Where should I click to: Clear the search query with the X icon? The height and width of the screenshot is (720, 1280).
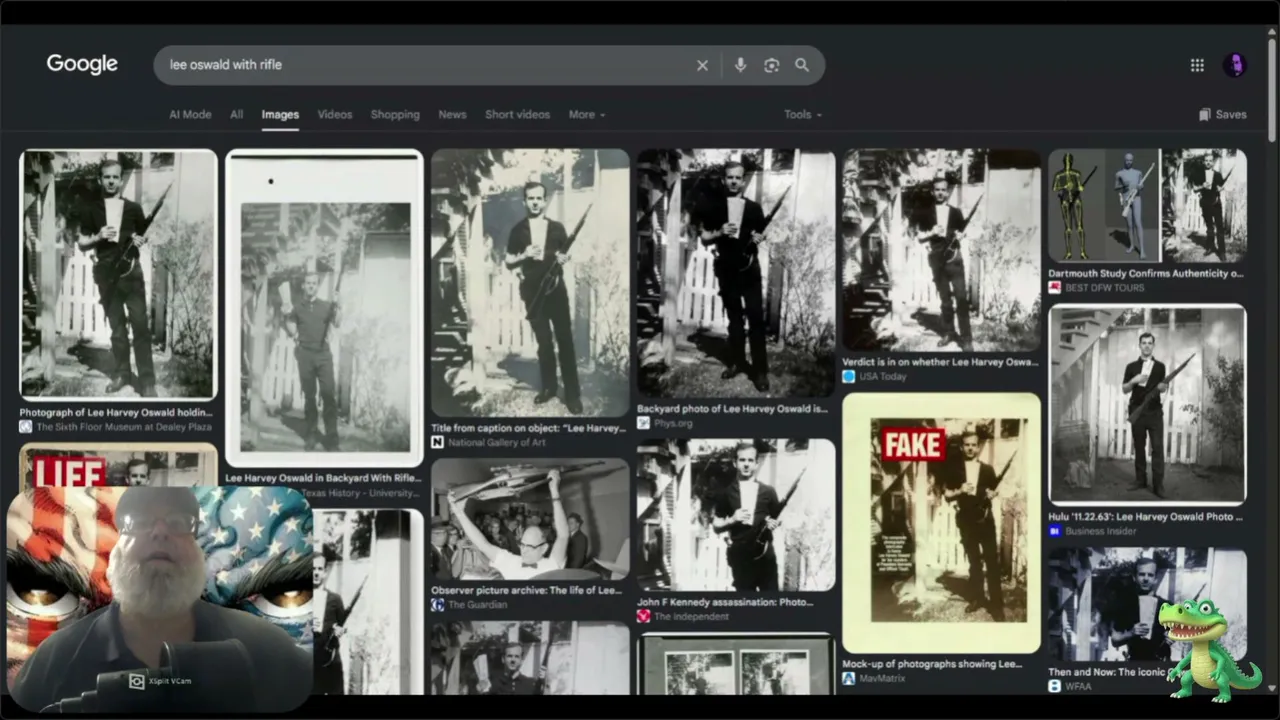click(x=702, y=65)
